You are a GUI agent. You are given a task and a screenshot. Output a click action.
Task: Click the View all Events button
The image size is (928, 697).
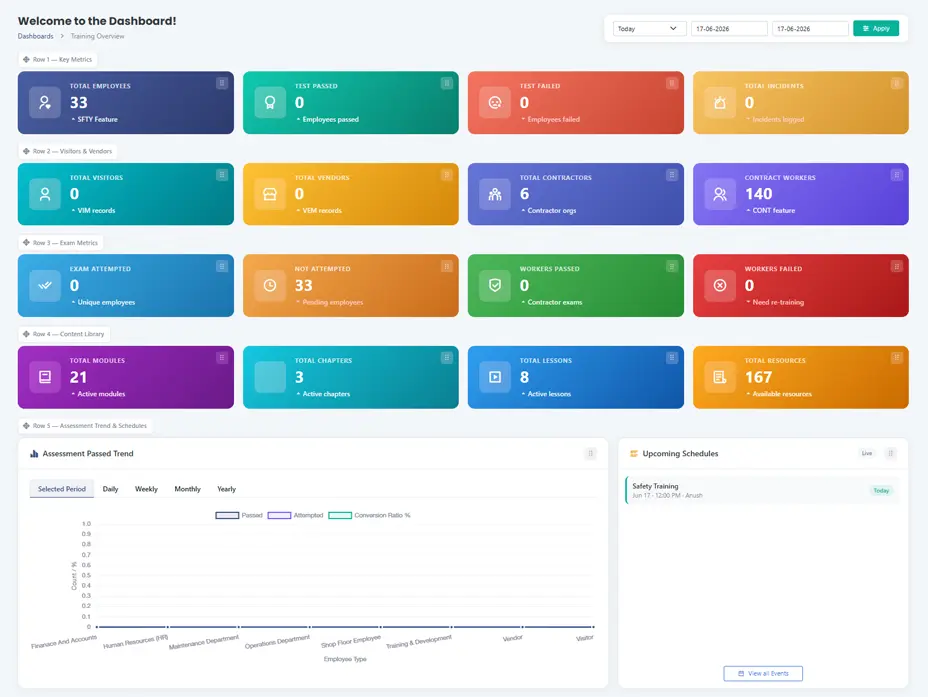(763, 674)
